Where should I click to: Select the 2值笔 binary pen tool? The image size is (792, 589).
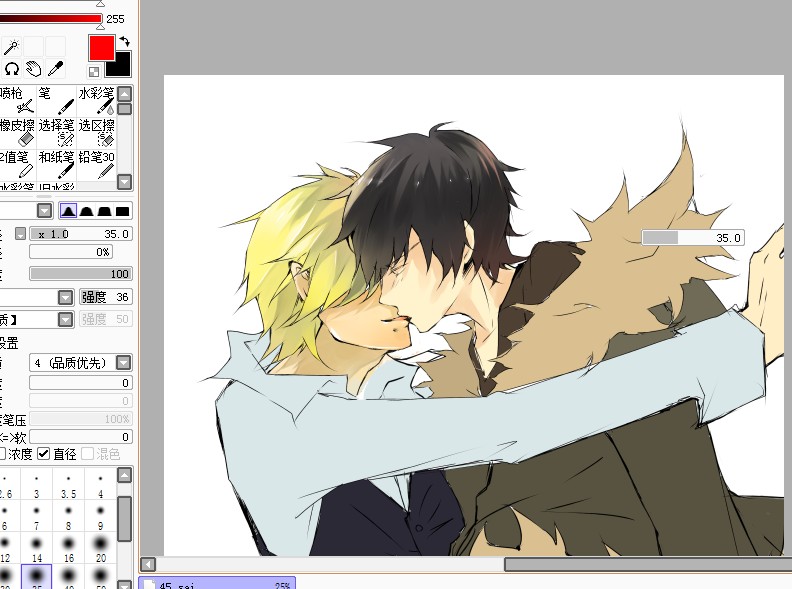click(x=17, y=165)
